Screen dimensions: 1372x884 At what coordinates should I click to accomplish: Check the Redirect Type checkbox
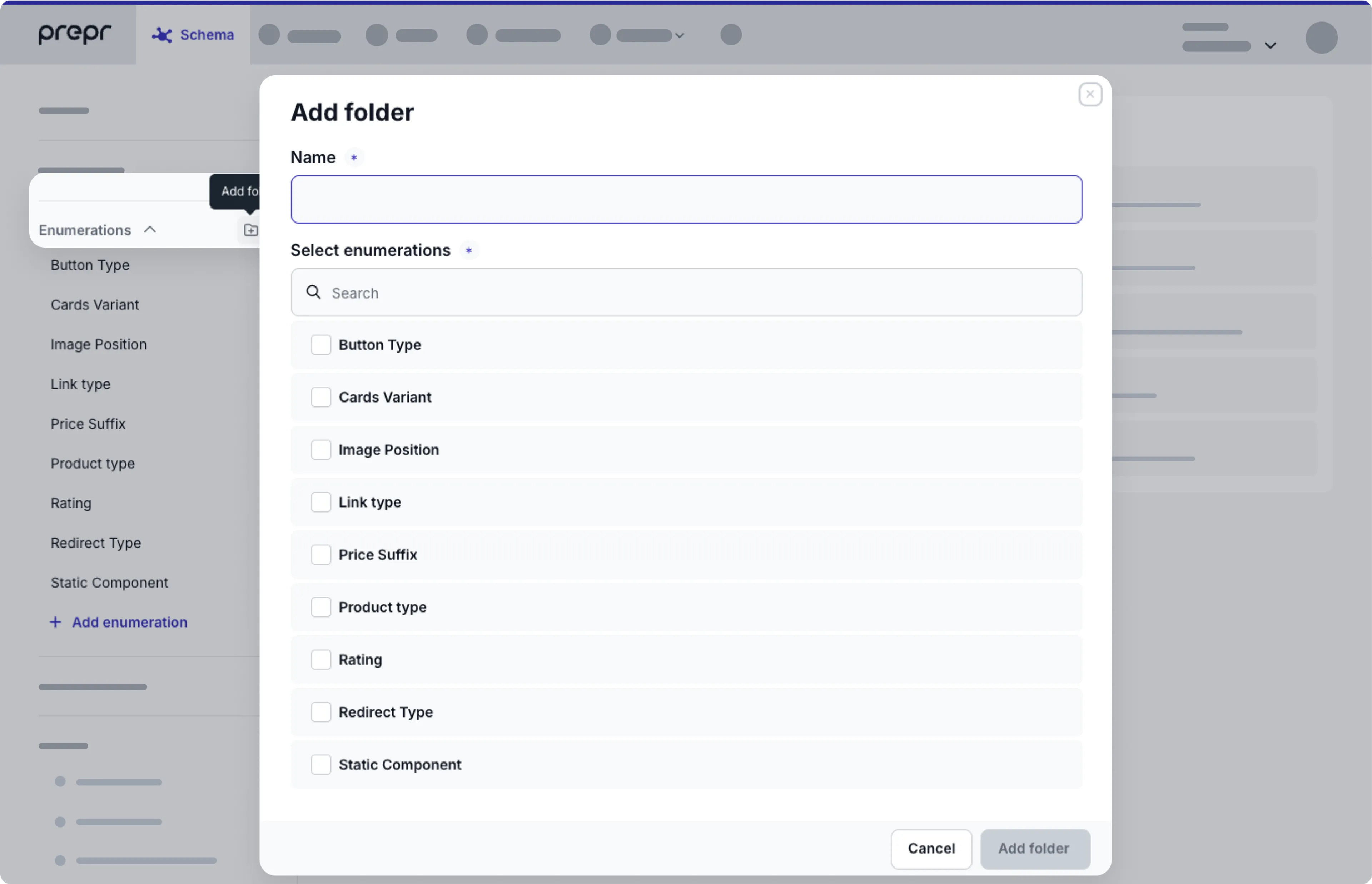(x=321, y=712)
